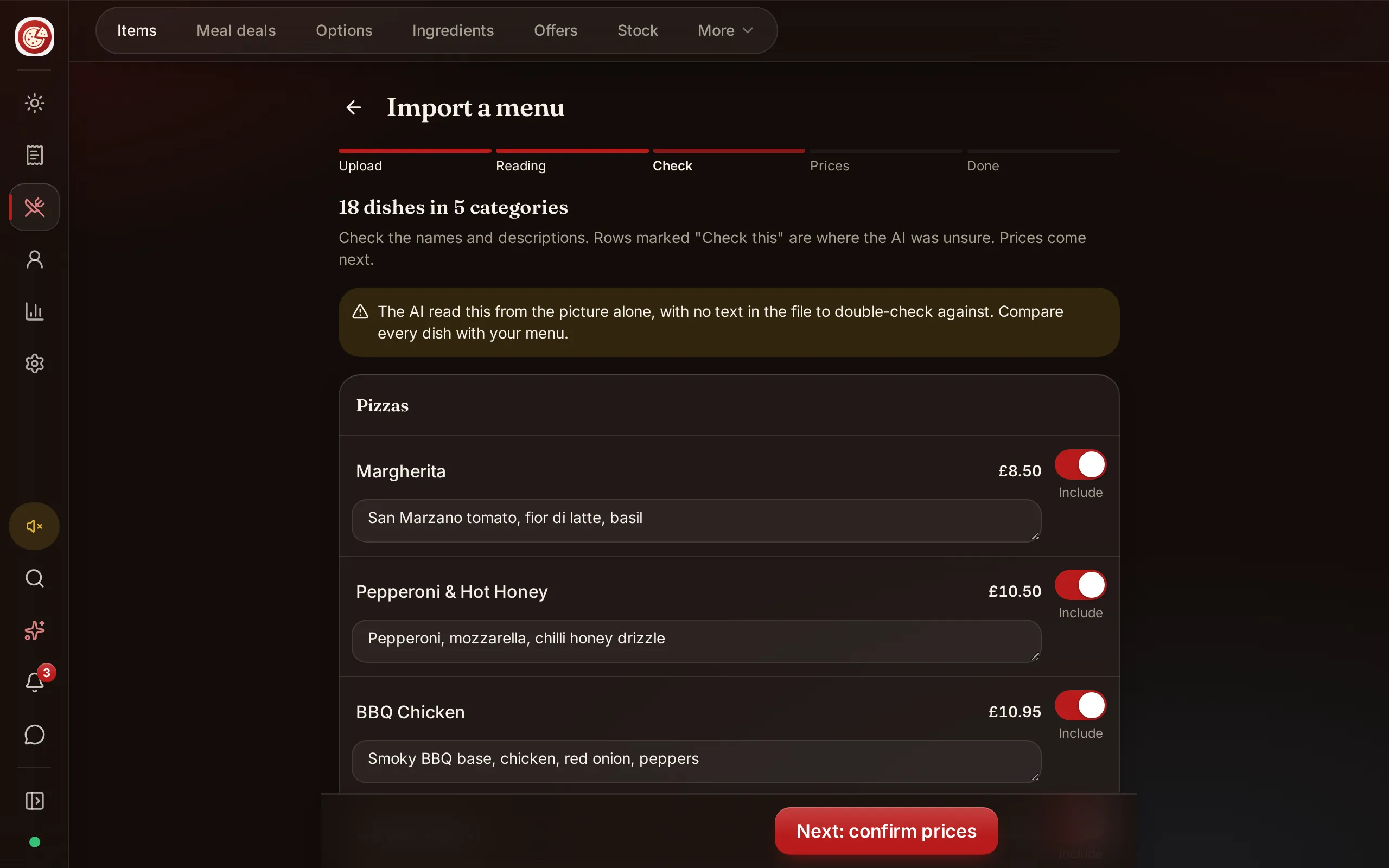
Task: Click the Prices step label
Action: click(x=829, y=166)
